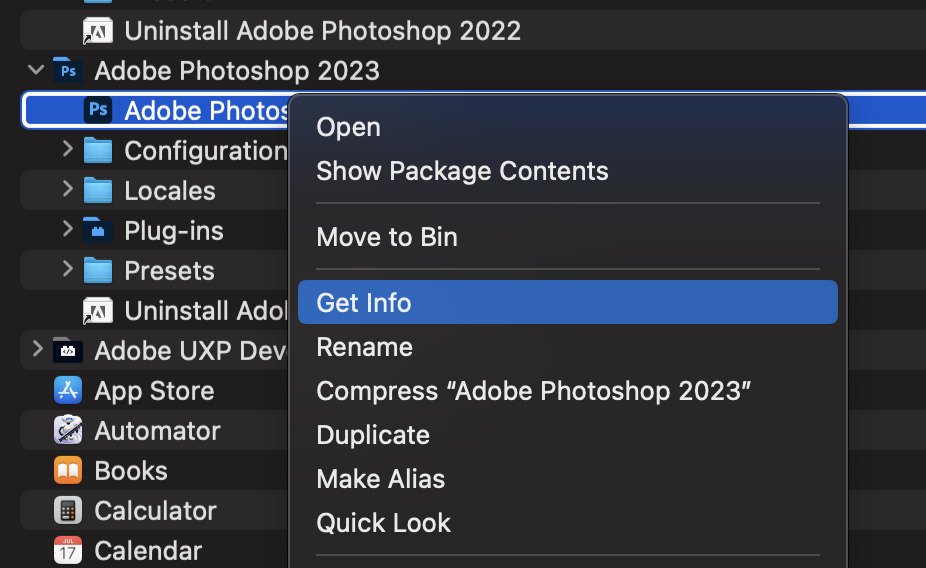
Task: Click the Calculator app icon
Action: (x=68, y=510)
